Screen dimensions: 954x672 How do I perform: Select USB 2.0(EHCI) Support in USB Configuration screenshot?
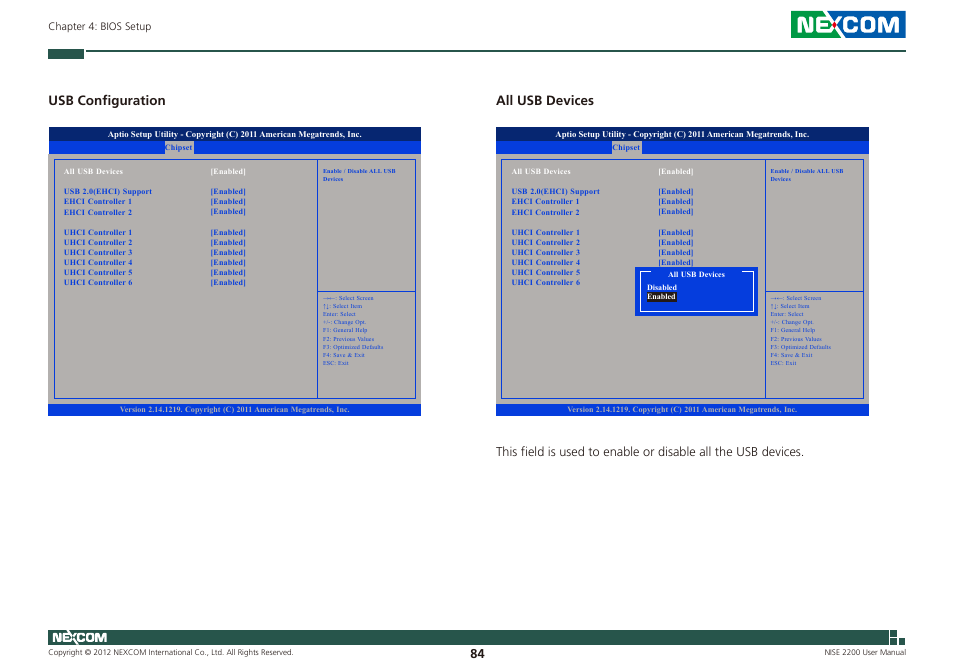(x=108, y=192)
